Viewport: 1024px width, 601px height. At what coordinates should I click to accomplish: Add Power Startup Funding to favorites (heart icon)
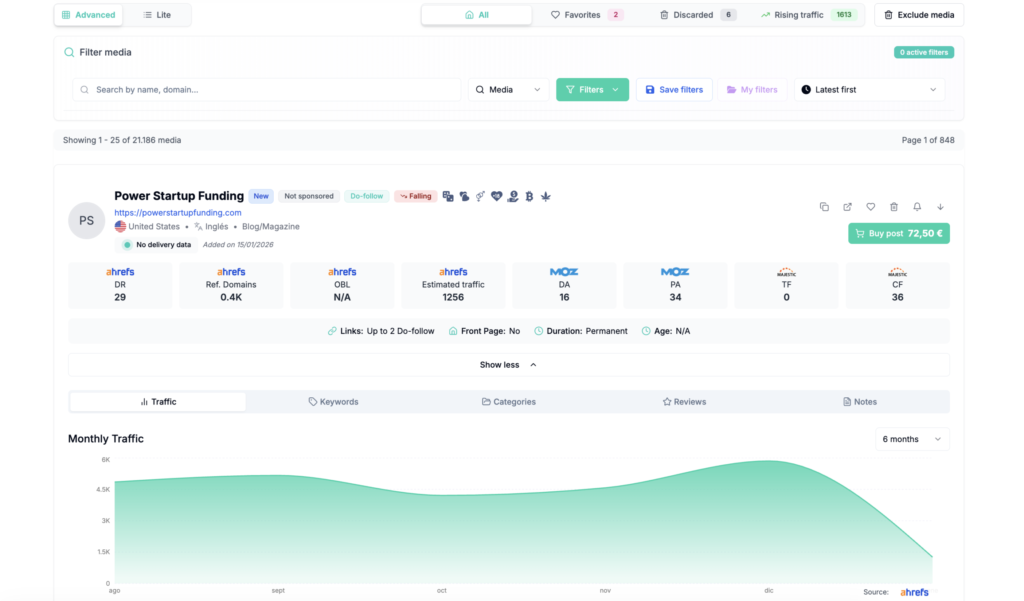coord(870,207)
